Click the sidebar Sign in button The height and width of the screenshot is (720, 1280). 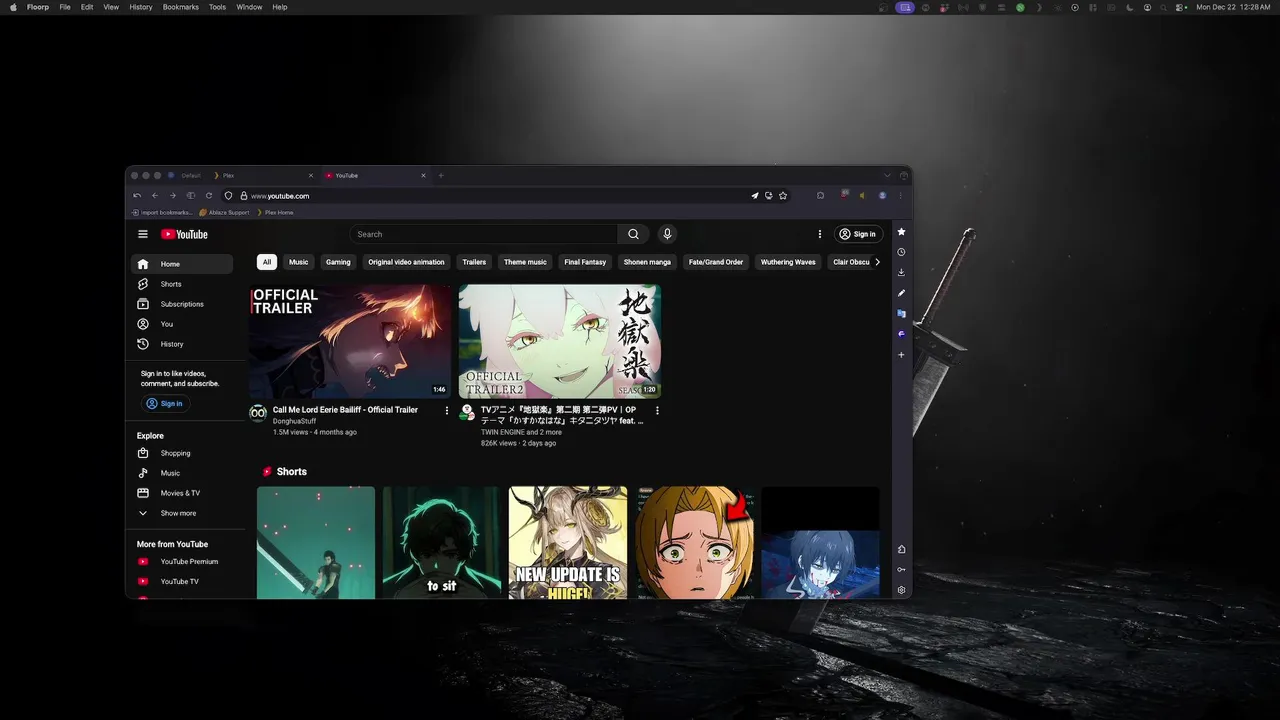165,404
